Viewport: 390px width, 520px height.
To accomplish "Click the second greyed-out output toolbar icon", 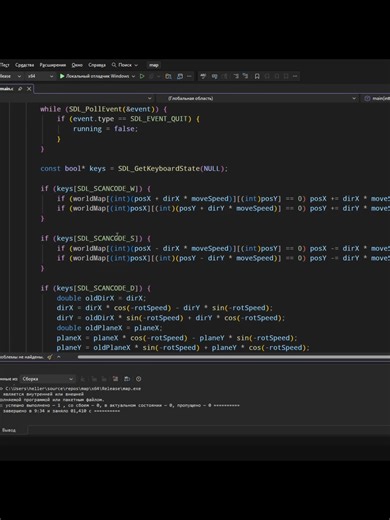I will tap(94, 379).
